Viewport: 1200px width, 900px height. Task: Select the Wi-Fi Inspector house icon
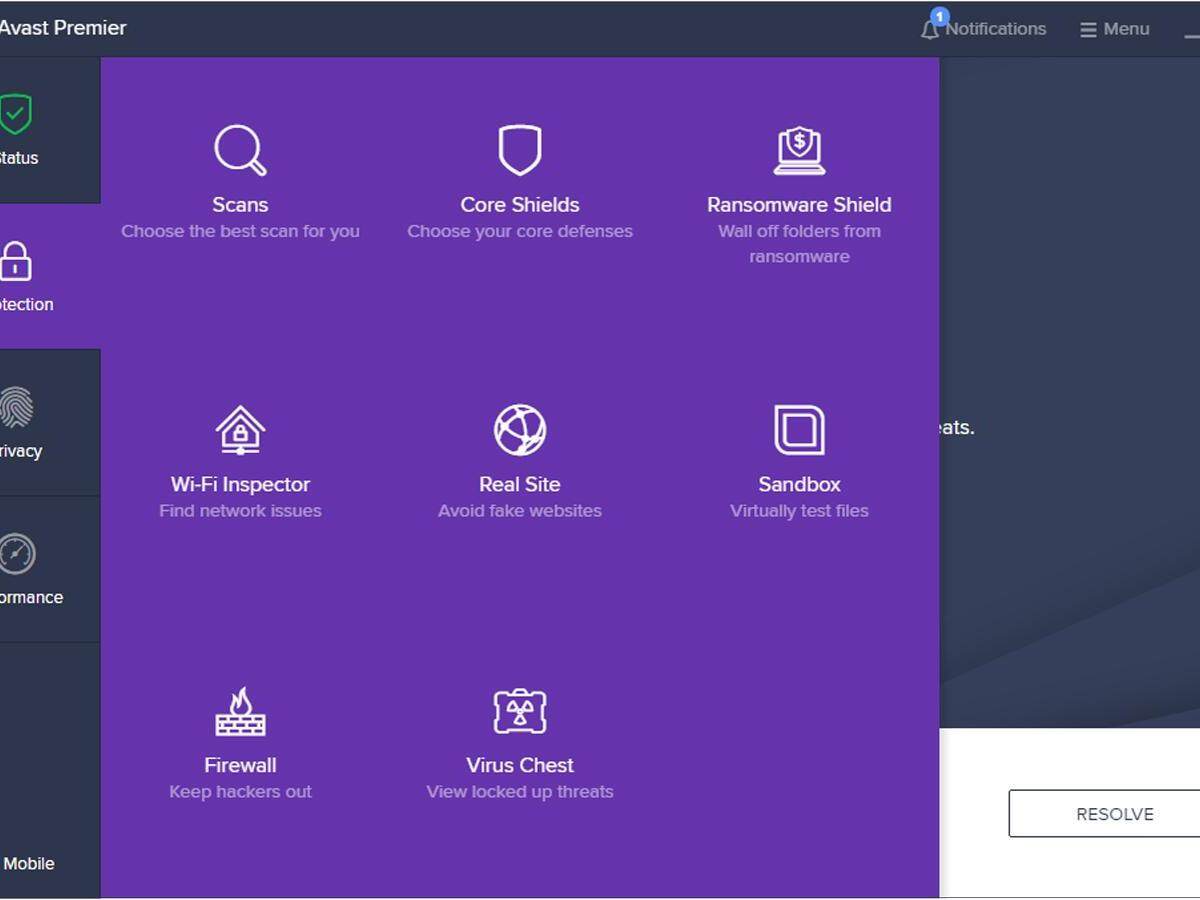[x=240, y=430]
